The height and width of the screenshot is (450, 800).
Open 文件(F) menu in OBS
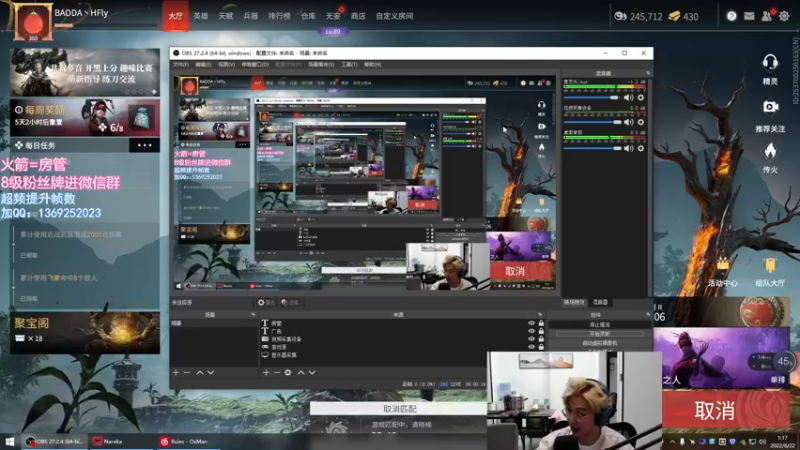click(x=180, y=64)
